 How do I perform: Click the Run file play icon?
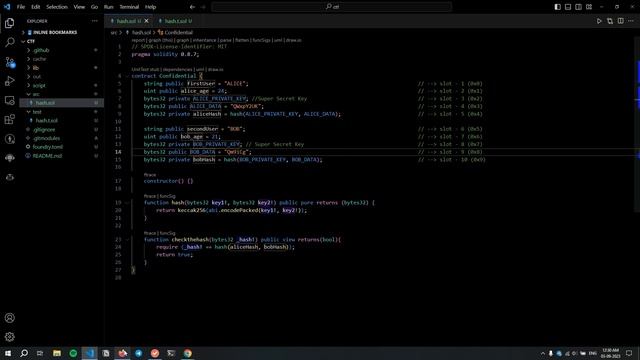[x=599, y=21]
